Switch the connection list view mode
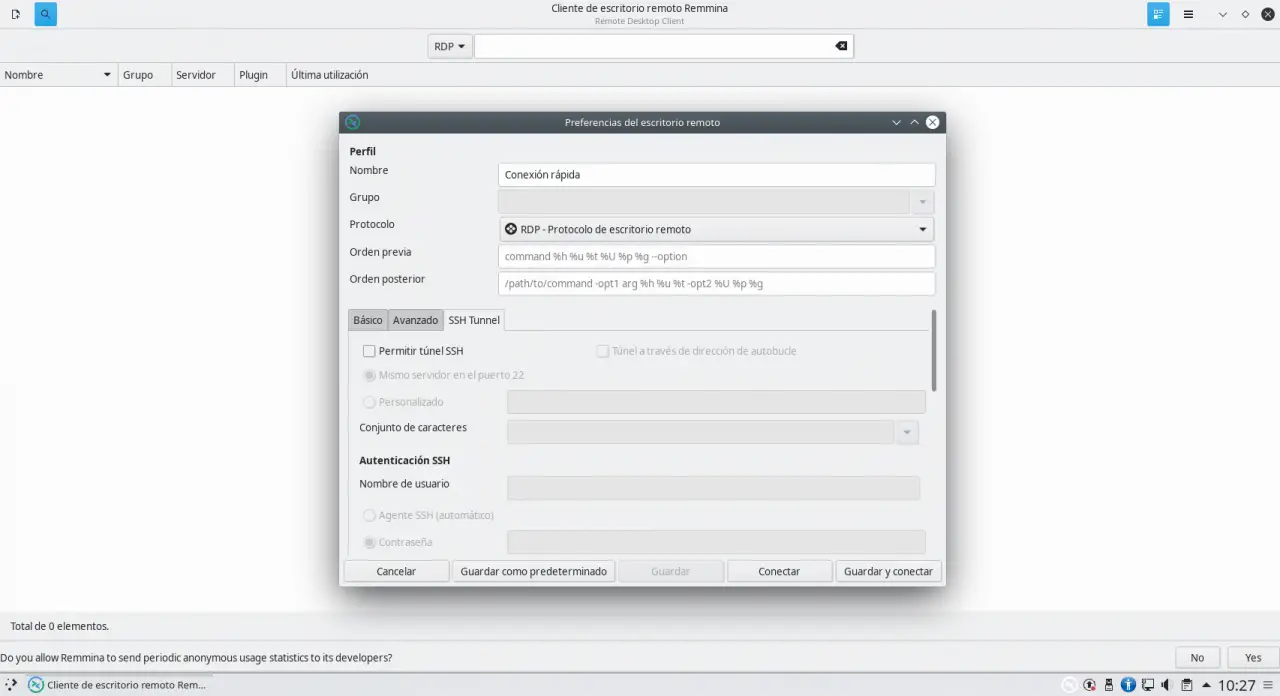Image resolution: width=1280 pixels, height=696 pixels. tap(1158, 14)
